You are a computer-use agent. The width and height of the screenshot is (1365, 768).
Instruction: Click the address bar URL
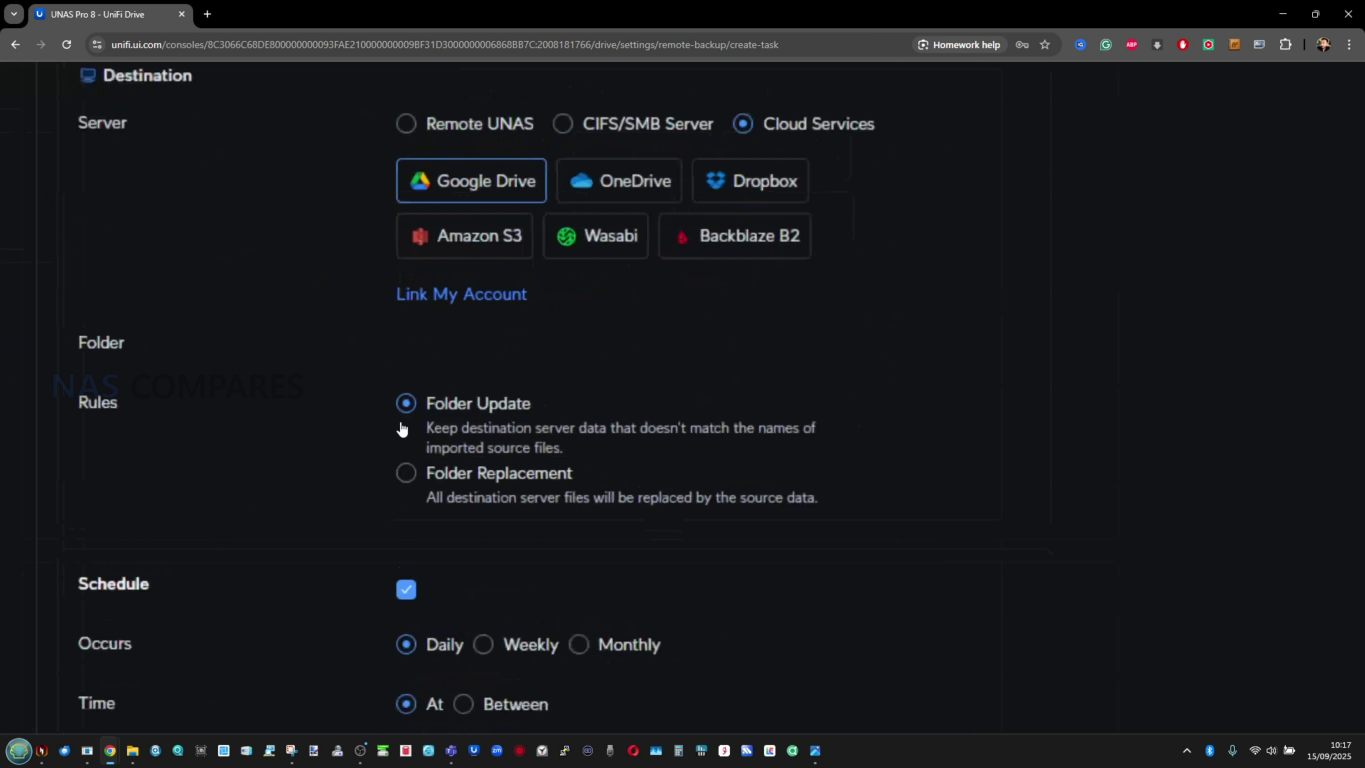coord(445,45)
